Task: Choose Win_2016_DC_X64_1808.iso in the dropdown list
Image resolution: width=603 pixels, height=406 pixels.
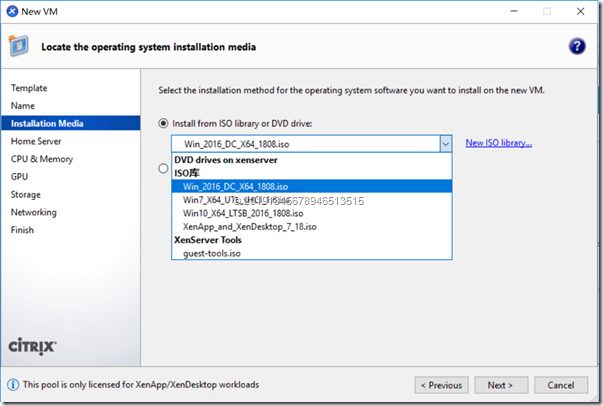Action: 236,186
